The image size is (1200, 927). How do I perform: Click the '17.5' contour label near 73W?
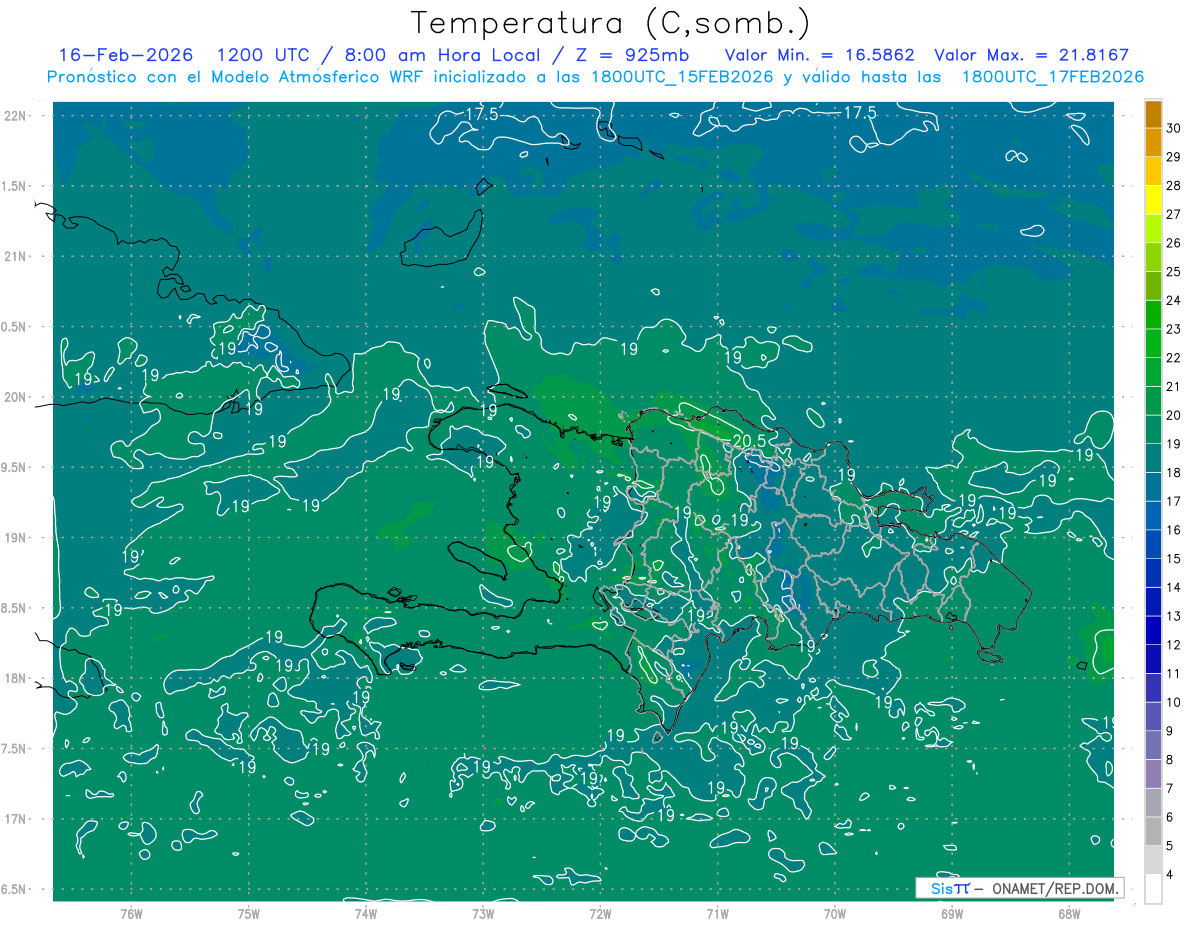(x=482, y=114)
